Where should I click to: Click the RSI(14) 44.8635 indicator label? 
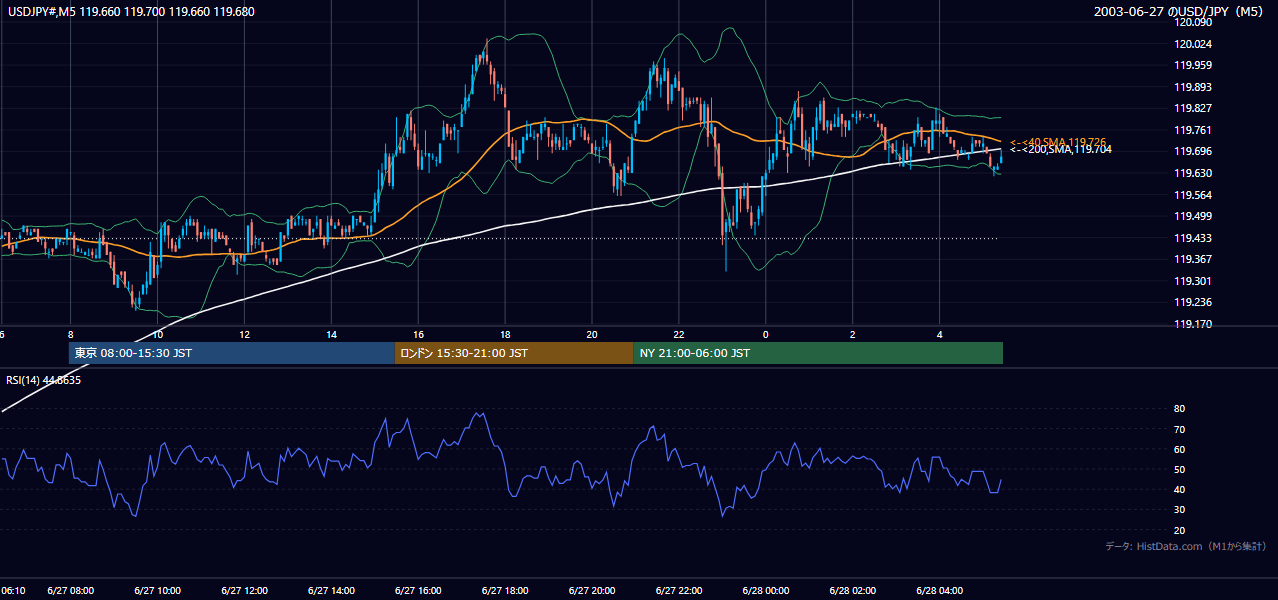(x=44, y=380)
